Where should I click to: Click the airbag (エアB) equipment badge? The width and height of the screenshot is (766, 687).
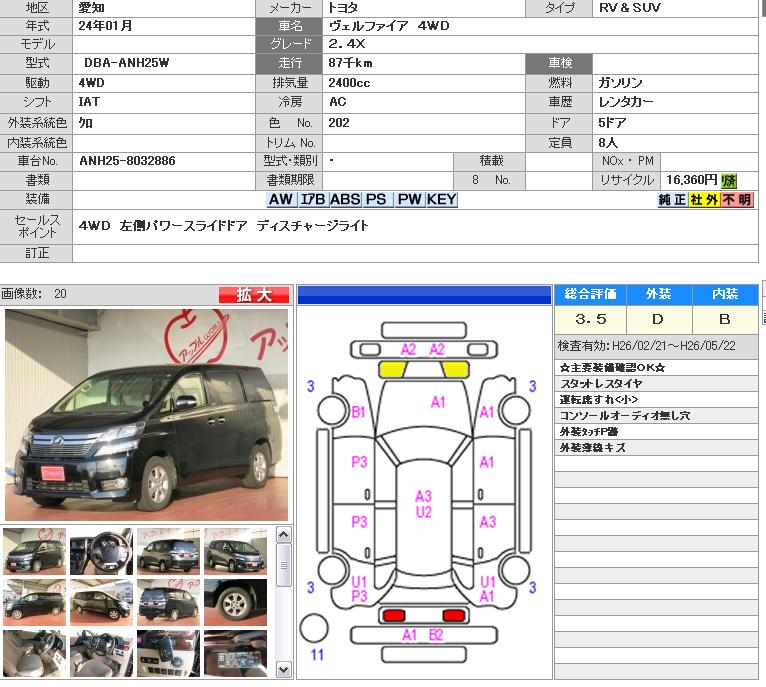click(x=313, y=199)
